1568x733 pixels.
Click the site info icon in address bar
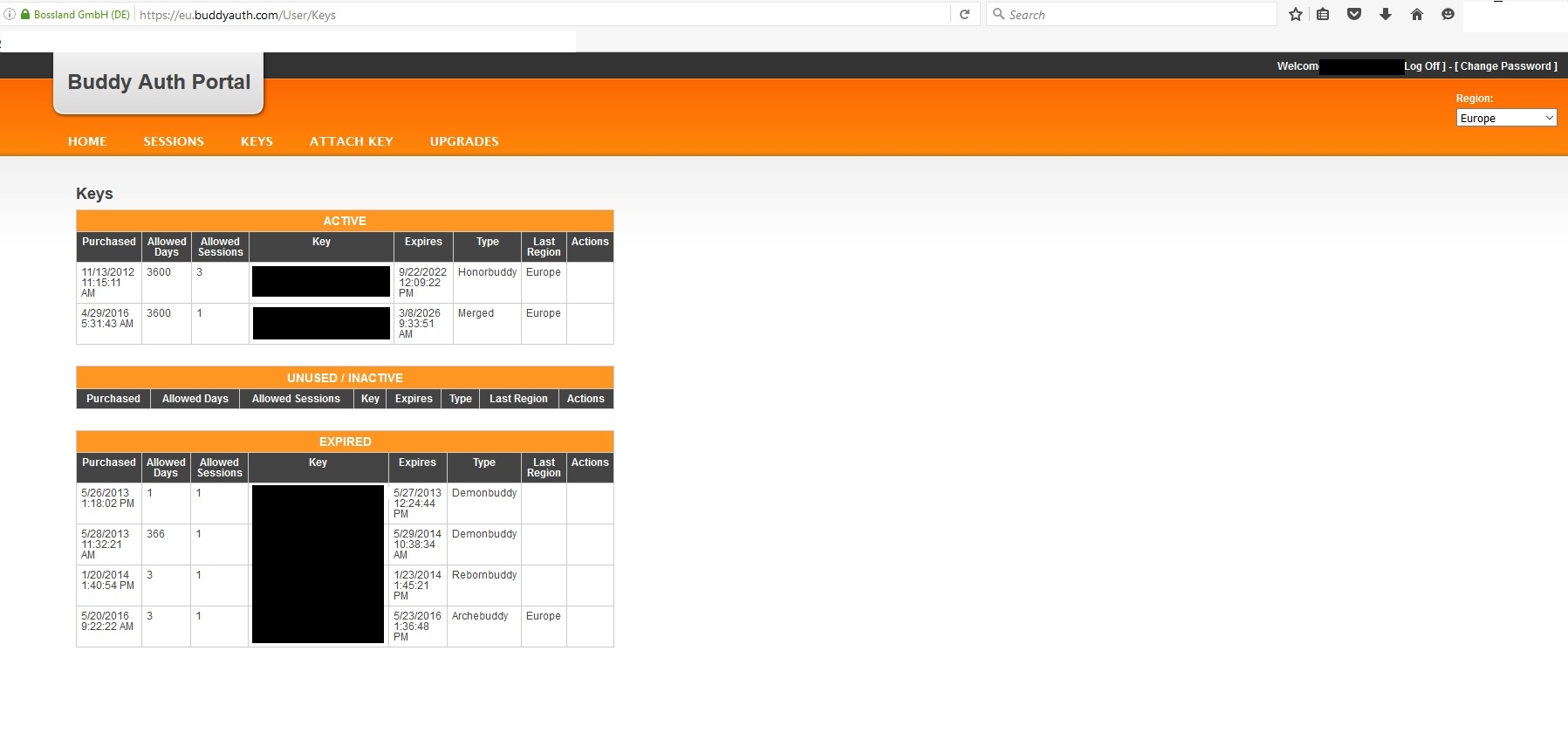[10, 14]
